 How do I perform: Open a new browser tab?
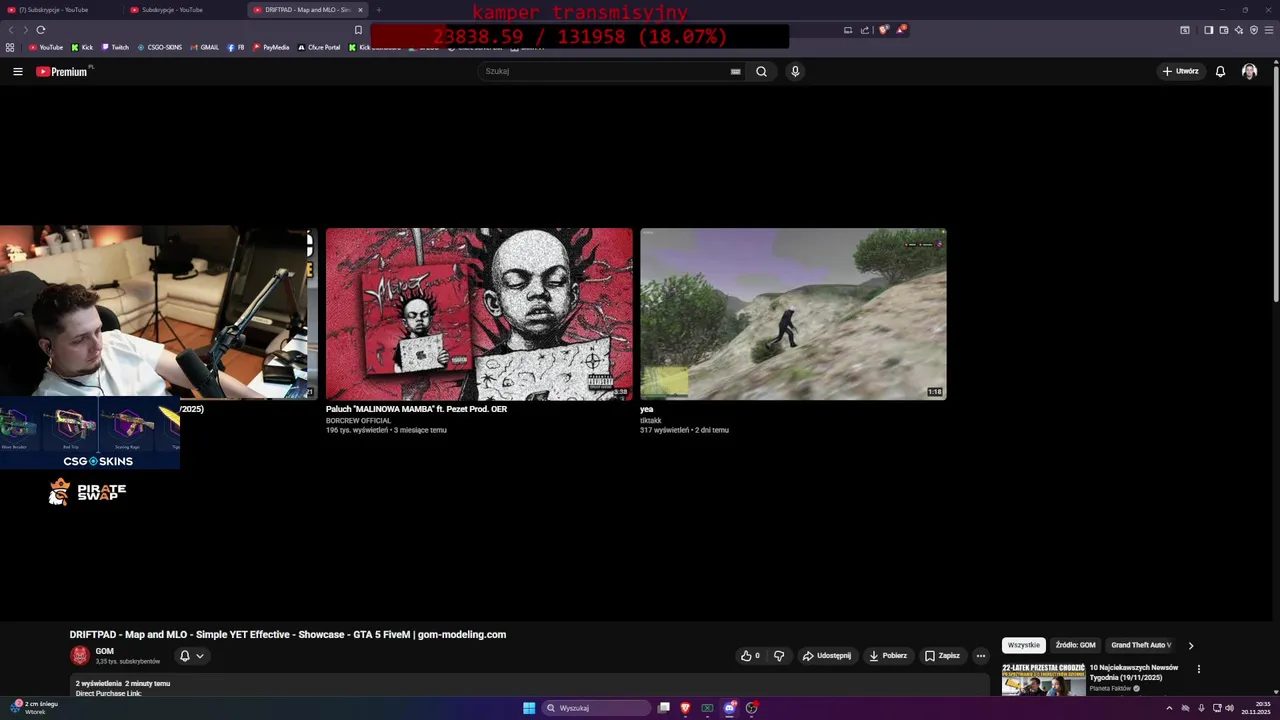pos(378,10)
